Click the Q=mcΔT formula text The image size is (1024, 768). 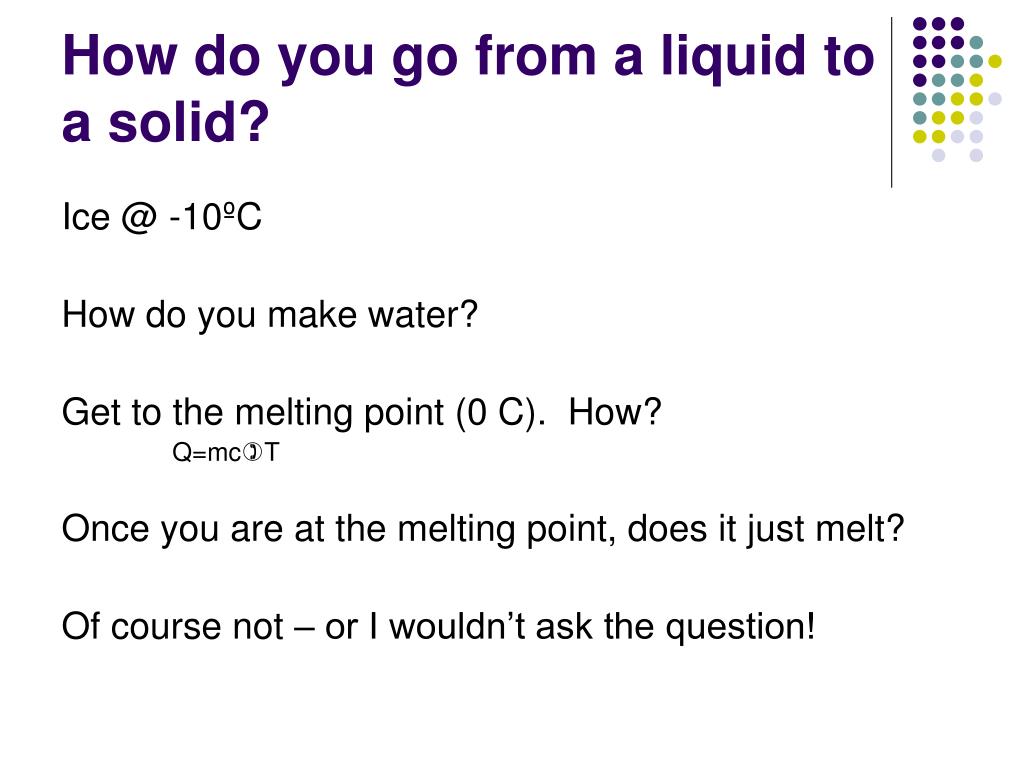click(x=226, y=453)
